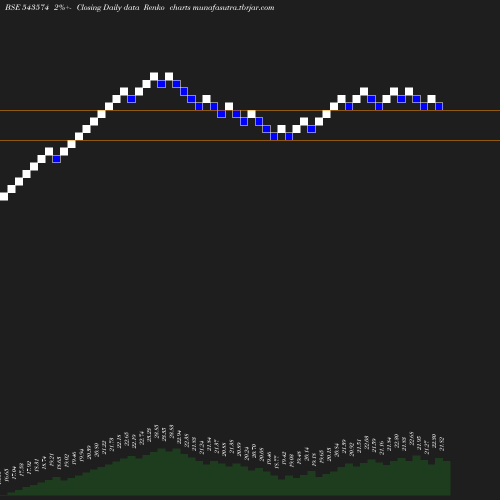Click the rotated price label '20.14'
Image resolution: width=500 pixels, height=500 pixels.
[307, 454]
